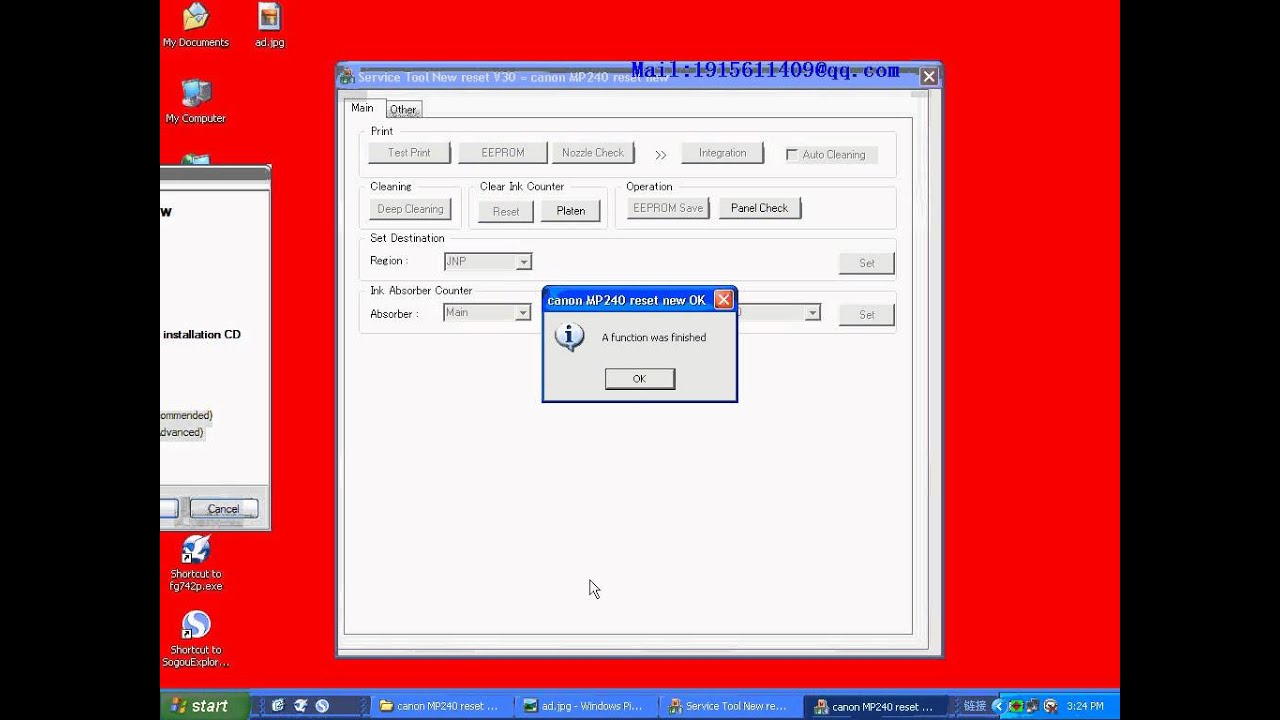This screenshot has width=1280, height=720.
Task: Click the taskbar clock showing 3:24 PM
Action: (1085, 706)
